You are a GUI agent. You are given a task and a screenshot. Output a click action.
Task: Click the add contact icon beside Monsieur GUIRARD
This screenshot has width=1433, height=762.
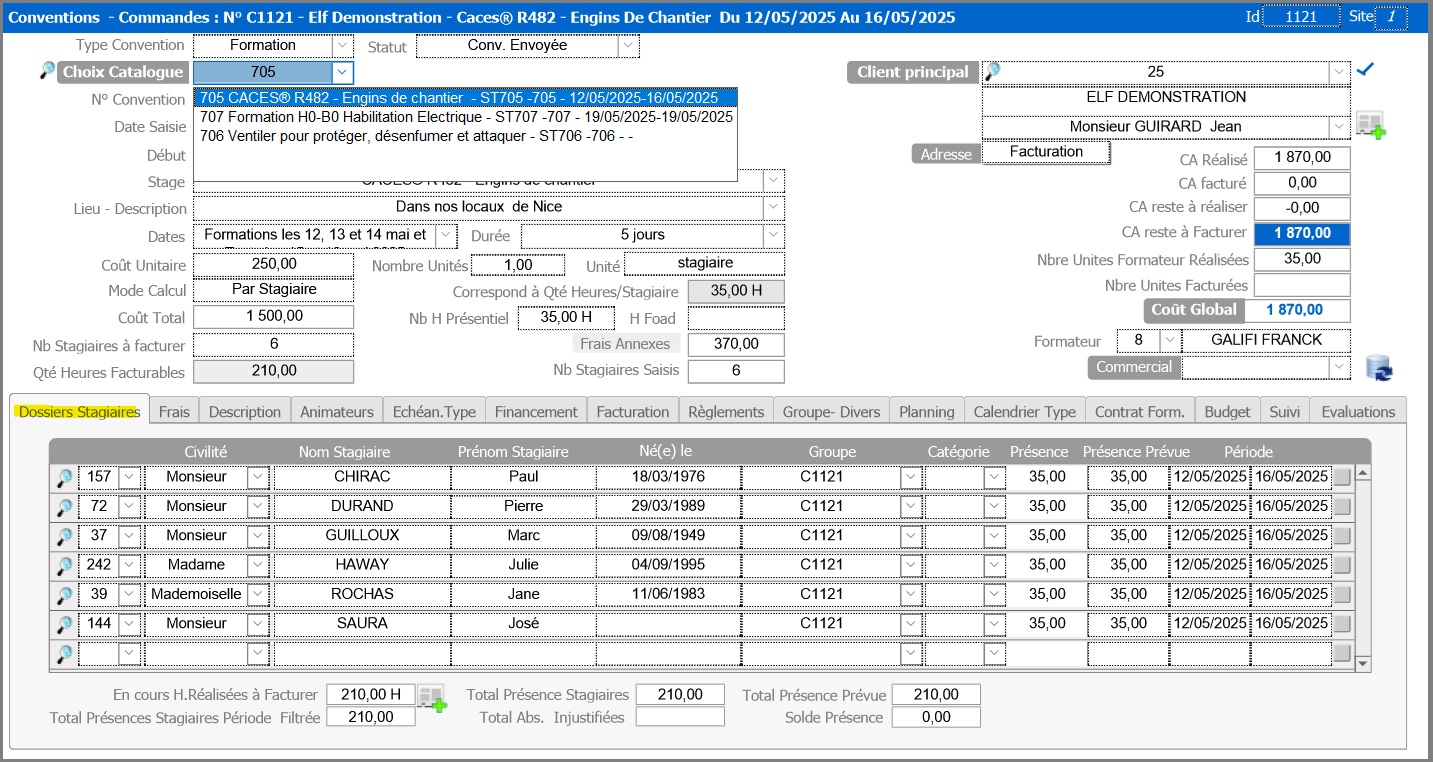coord(1371,126)
